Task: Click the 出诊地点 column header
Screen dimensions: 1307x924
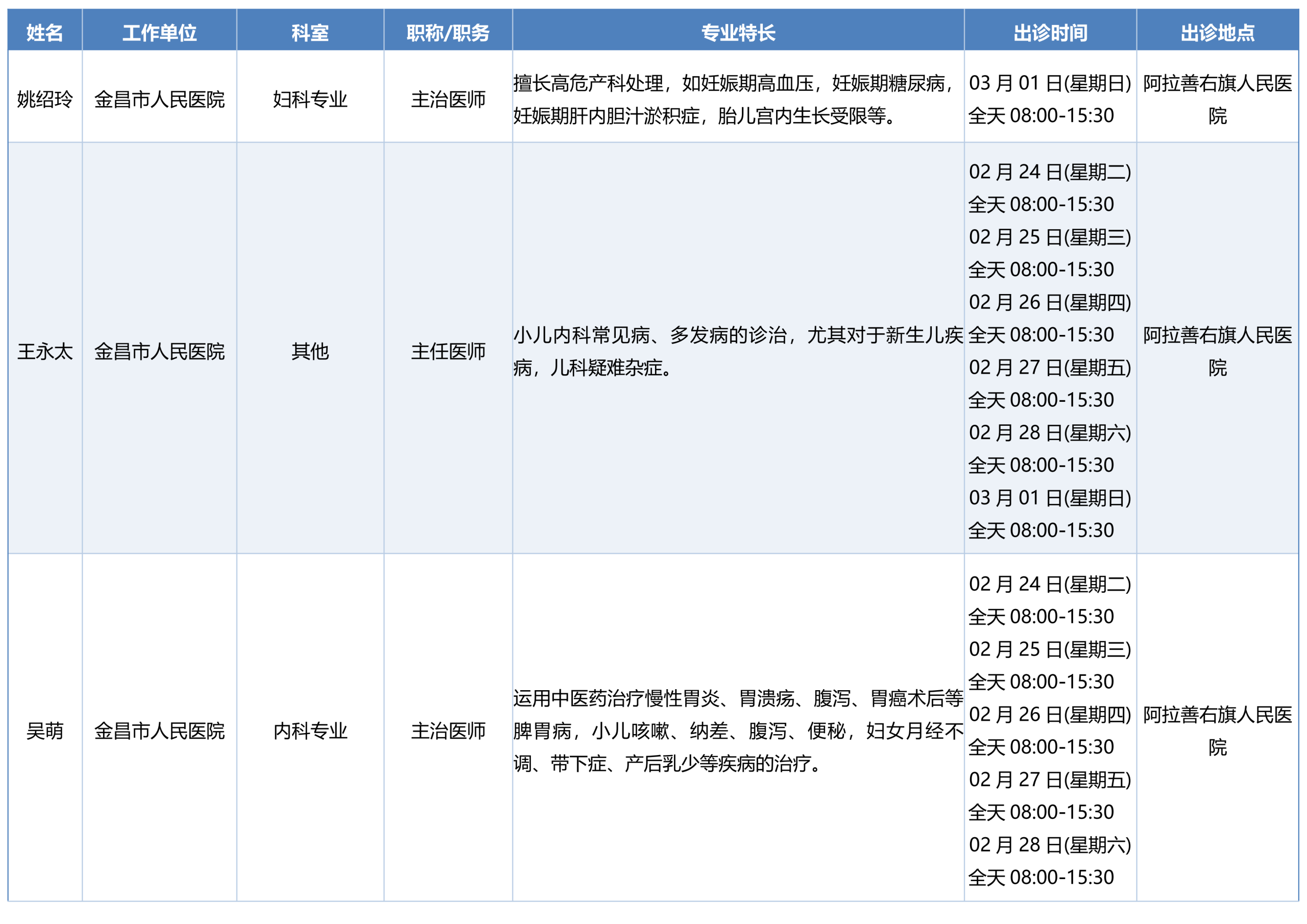Action: click(1218, 33)
